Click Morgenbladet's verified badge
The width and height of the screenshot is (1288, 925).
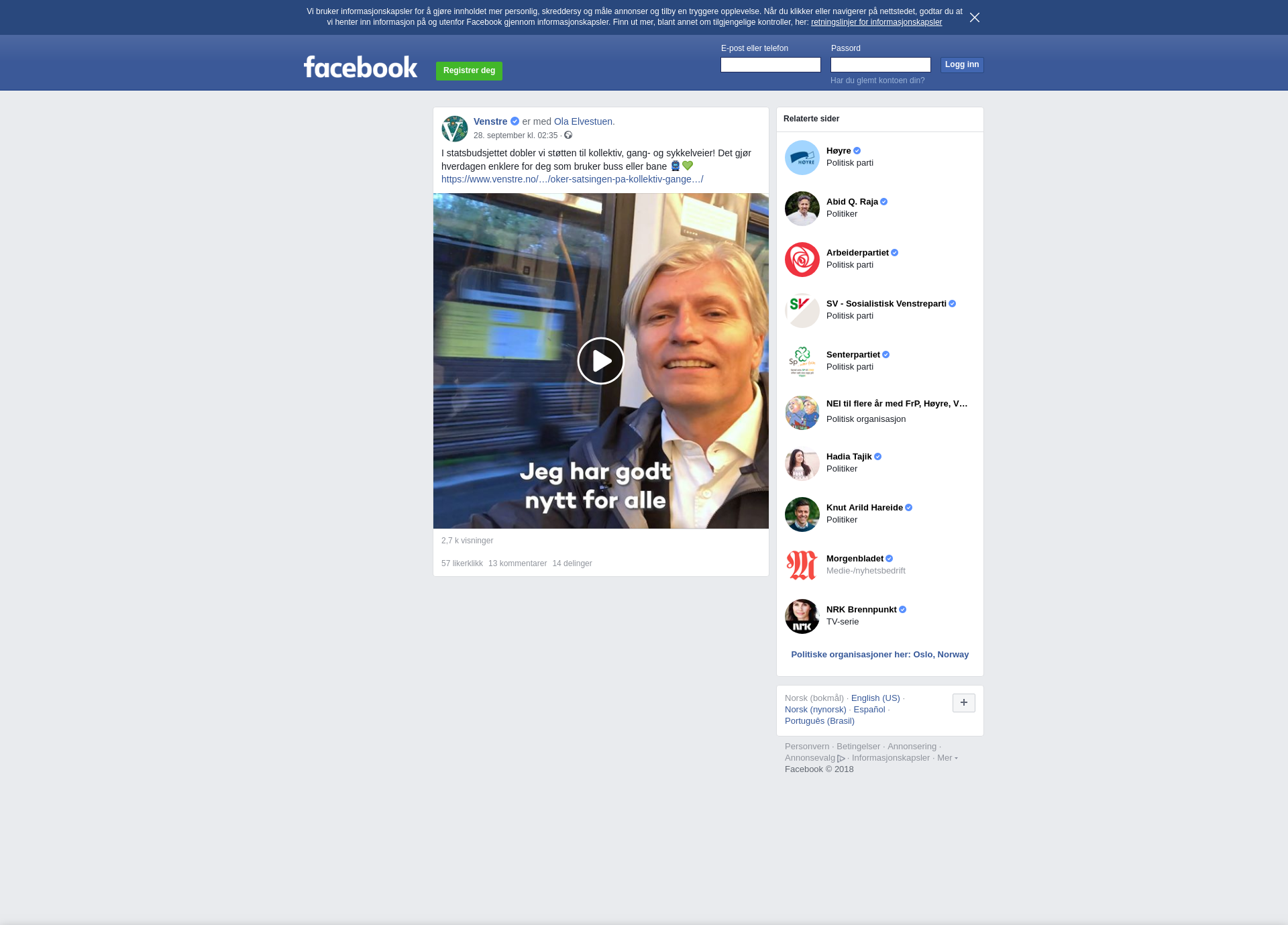(889, 559)
